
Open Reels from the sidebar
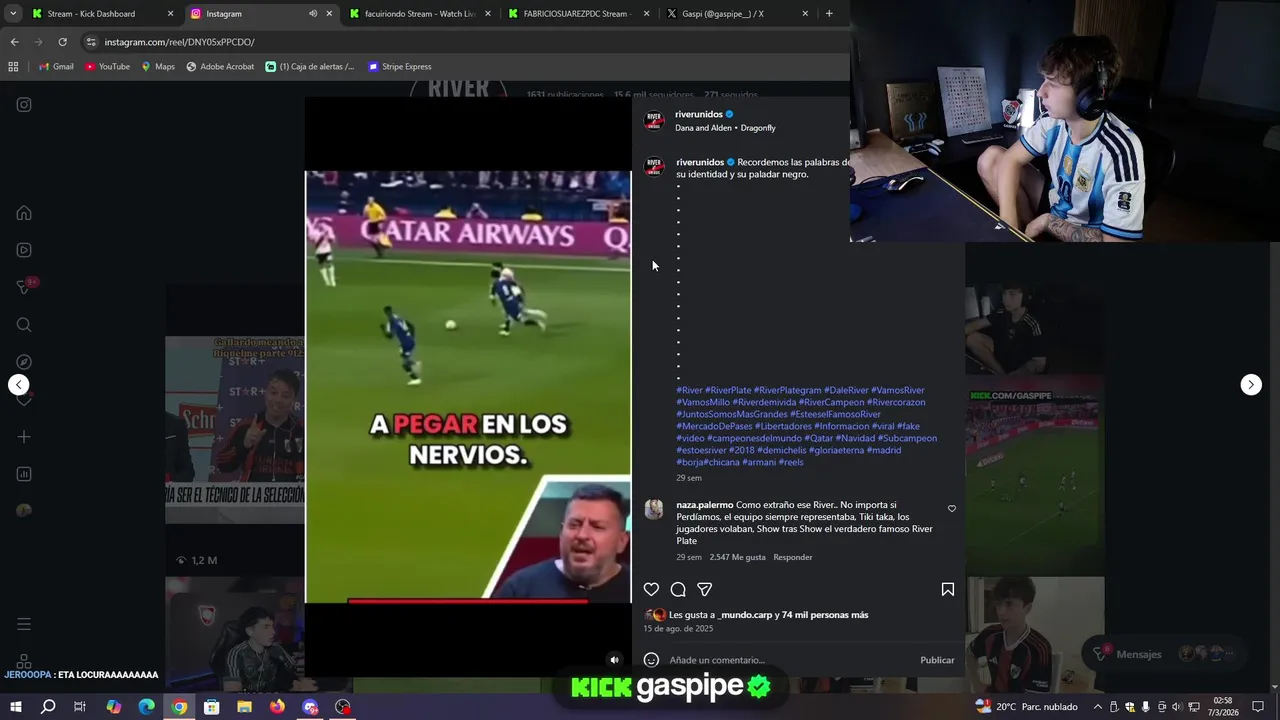[x=24, y=250]
